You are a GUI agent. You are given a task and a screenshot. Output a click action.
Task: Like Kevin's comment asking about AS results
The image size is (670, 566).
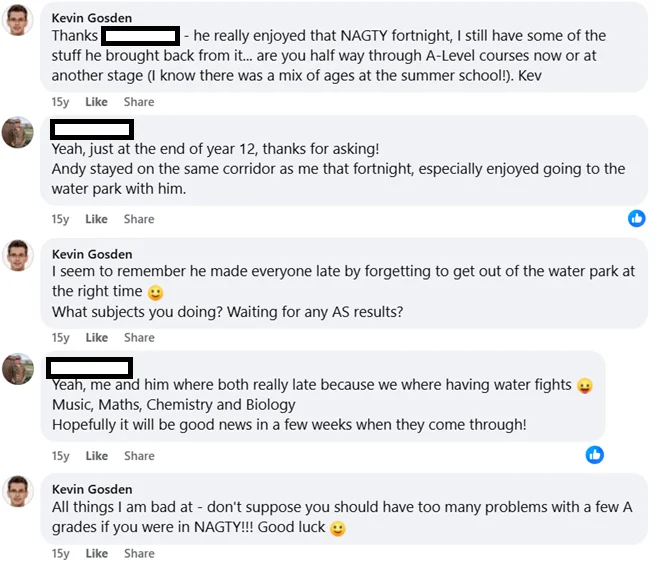click(96, 338)
